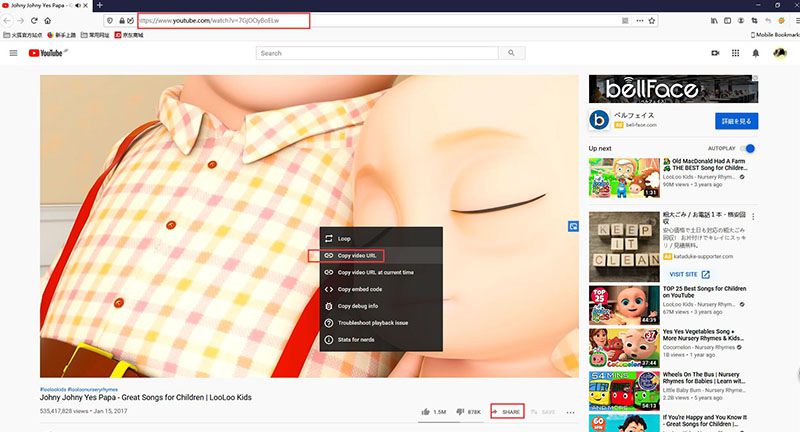The height and width of the screenshot is (432, 800).
Task: Select Copy debug info
Action: 381,306
